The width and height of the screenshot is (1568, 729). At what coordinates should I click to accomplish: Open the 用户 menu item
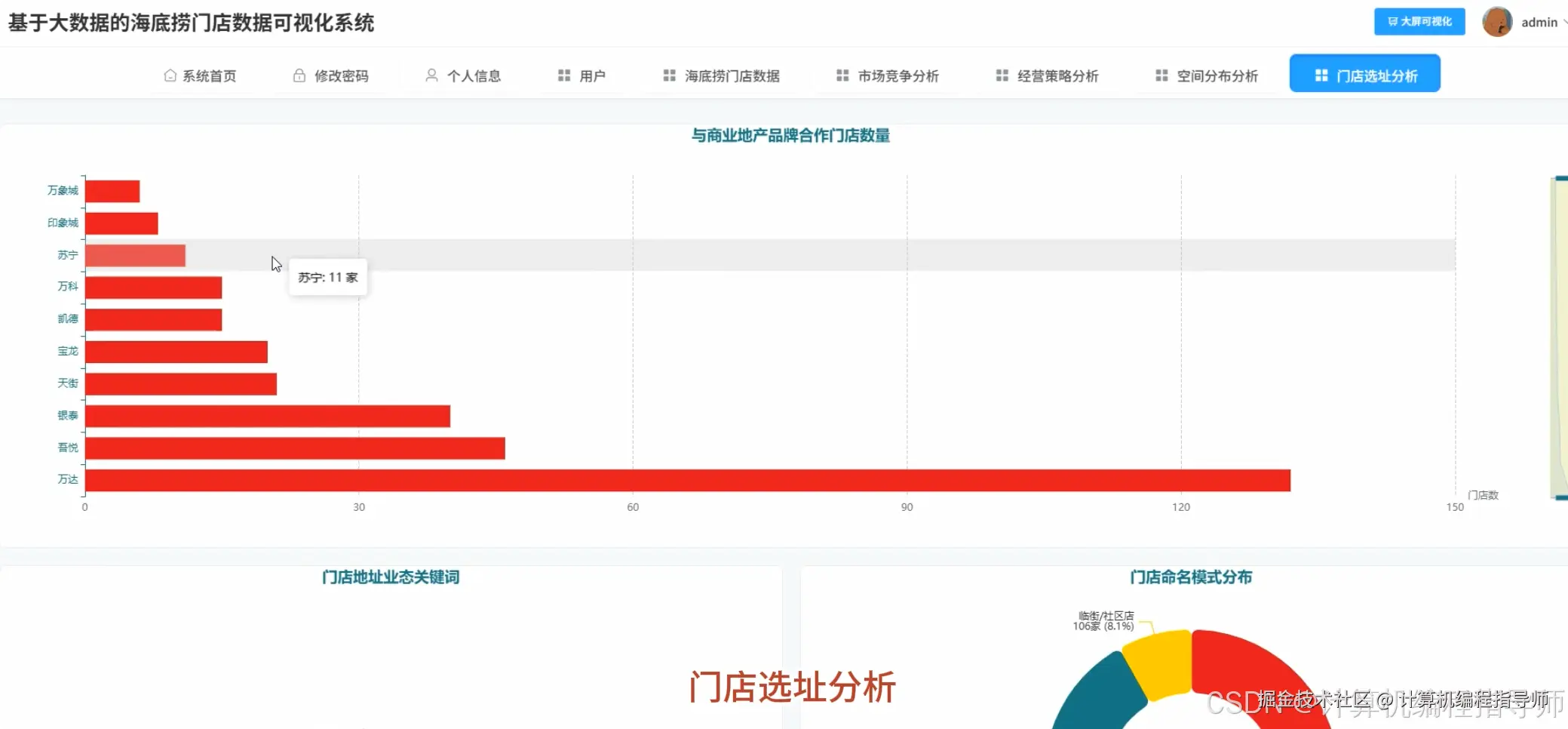point(582,75)
